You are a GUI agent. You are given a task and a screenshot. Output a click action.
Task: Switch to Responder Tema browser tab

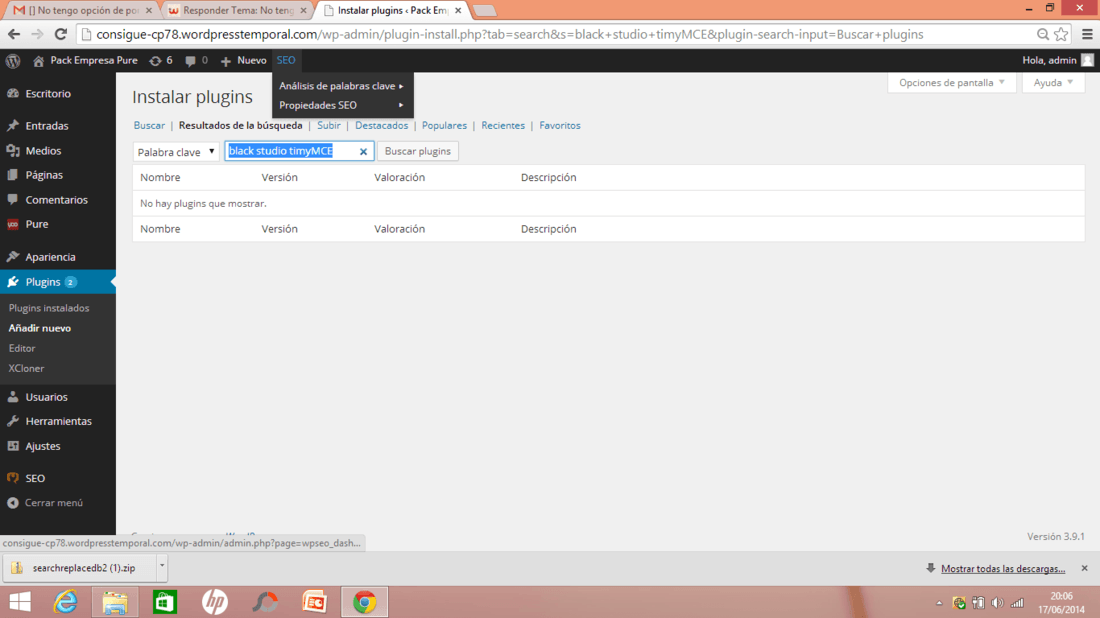pyautogui.click(x=237, y=11)
